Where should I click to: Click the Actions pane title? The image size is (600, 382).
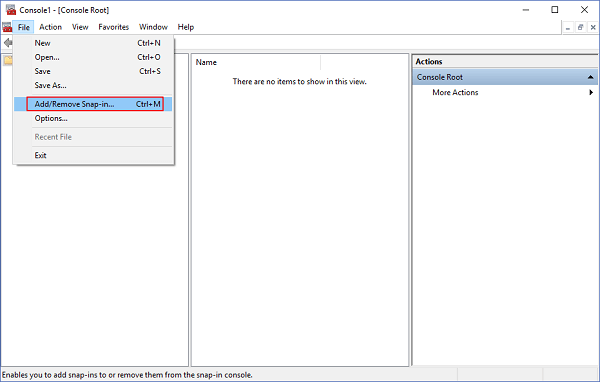(x=429, y=62)
